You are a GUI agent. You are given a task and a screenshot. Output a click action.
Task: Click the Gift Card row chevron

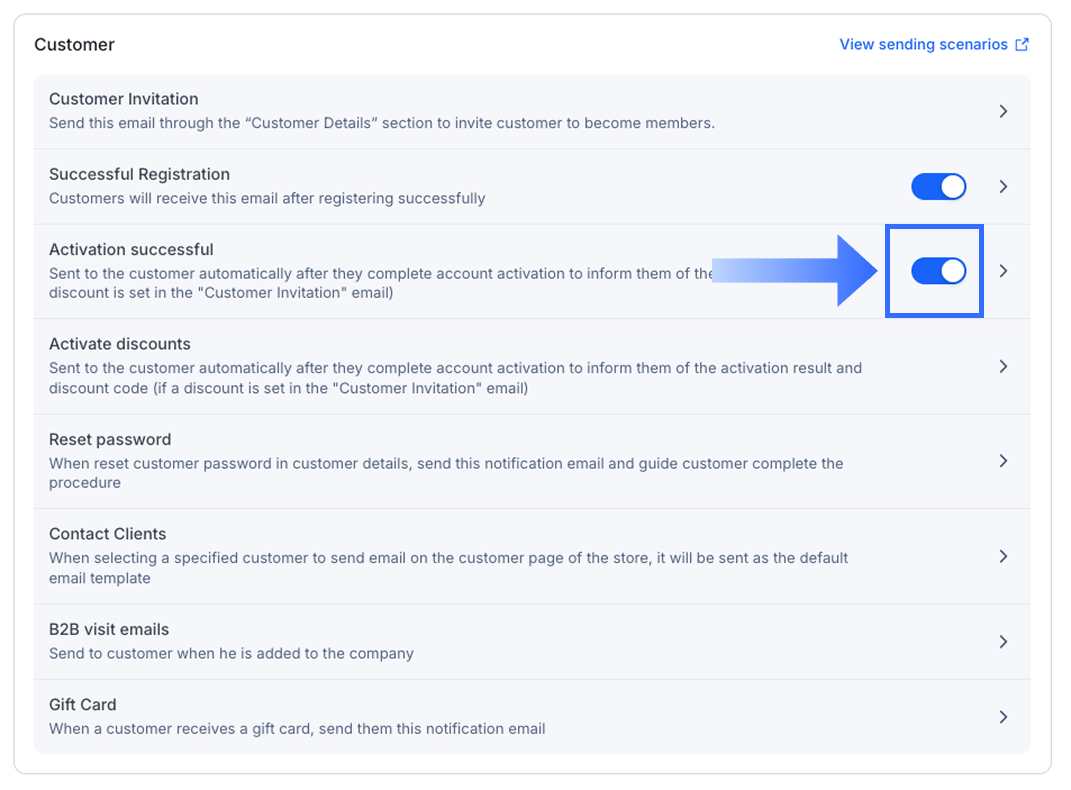(1003, 717)
